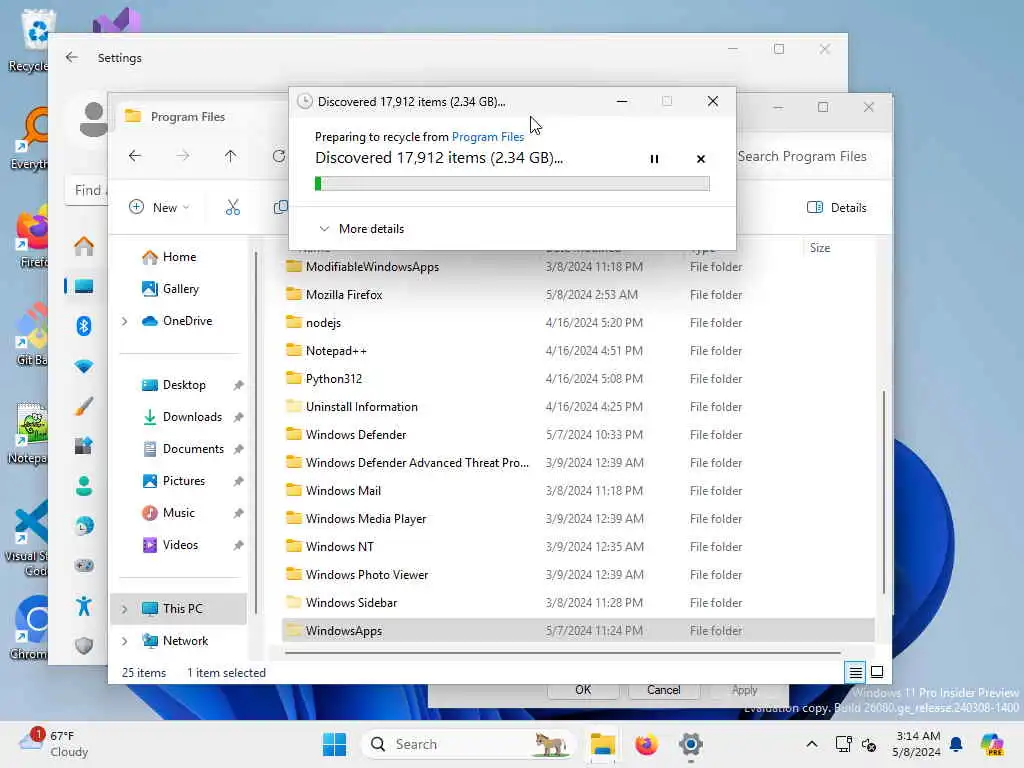Screen dimensions: 1024x768
Task: Select Windows Defender Advanced Threat Protection folder
Action: click(x=578, y=462)
